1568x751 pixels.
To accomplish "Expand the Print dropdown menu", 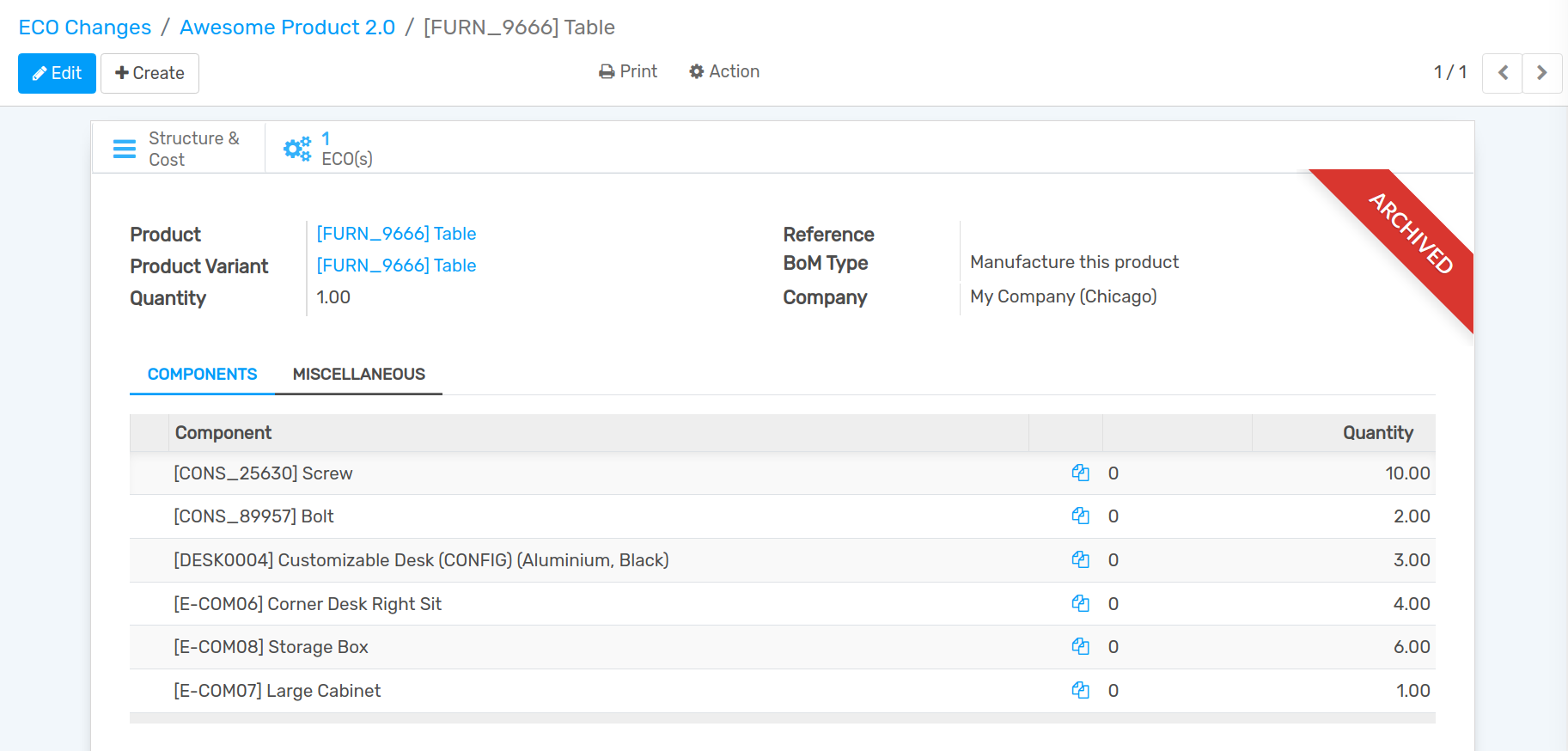I will click(x=628, y=72).
